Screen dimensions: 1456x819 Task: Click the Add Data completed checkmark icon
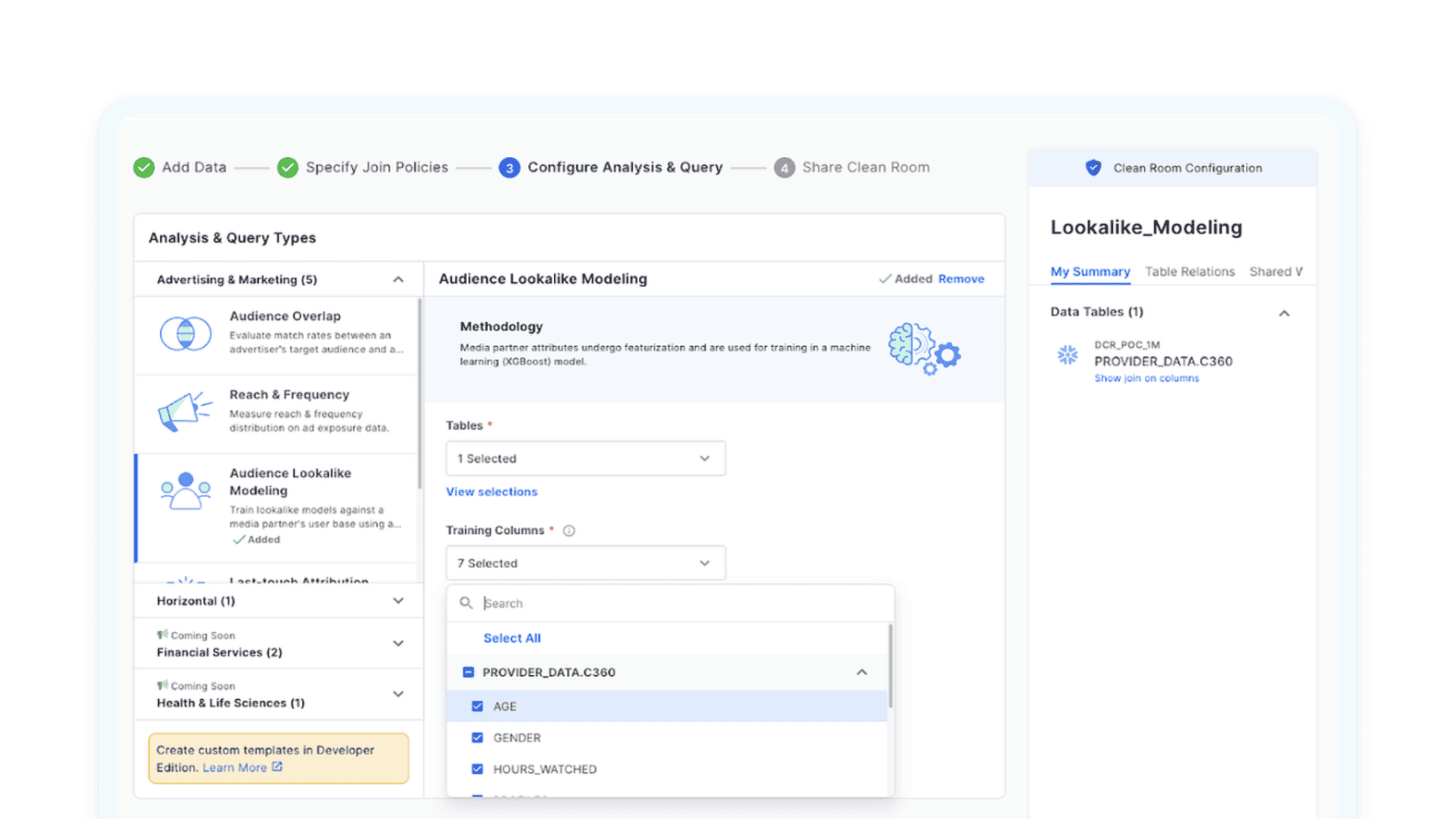pos(144,168)
